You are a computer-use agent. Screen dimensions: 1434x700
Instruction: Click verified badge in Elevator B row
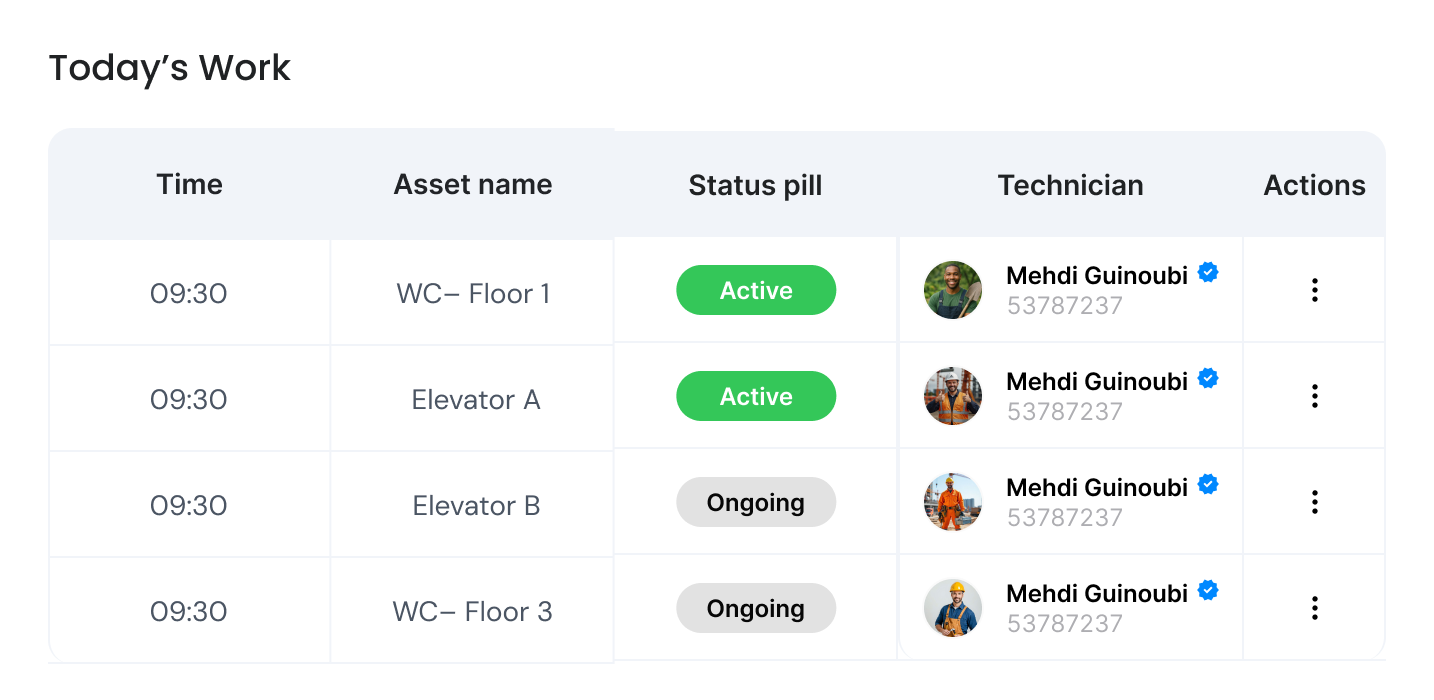(1208, 484)
